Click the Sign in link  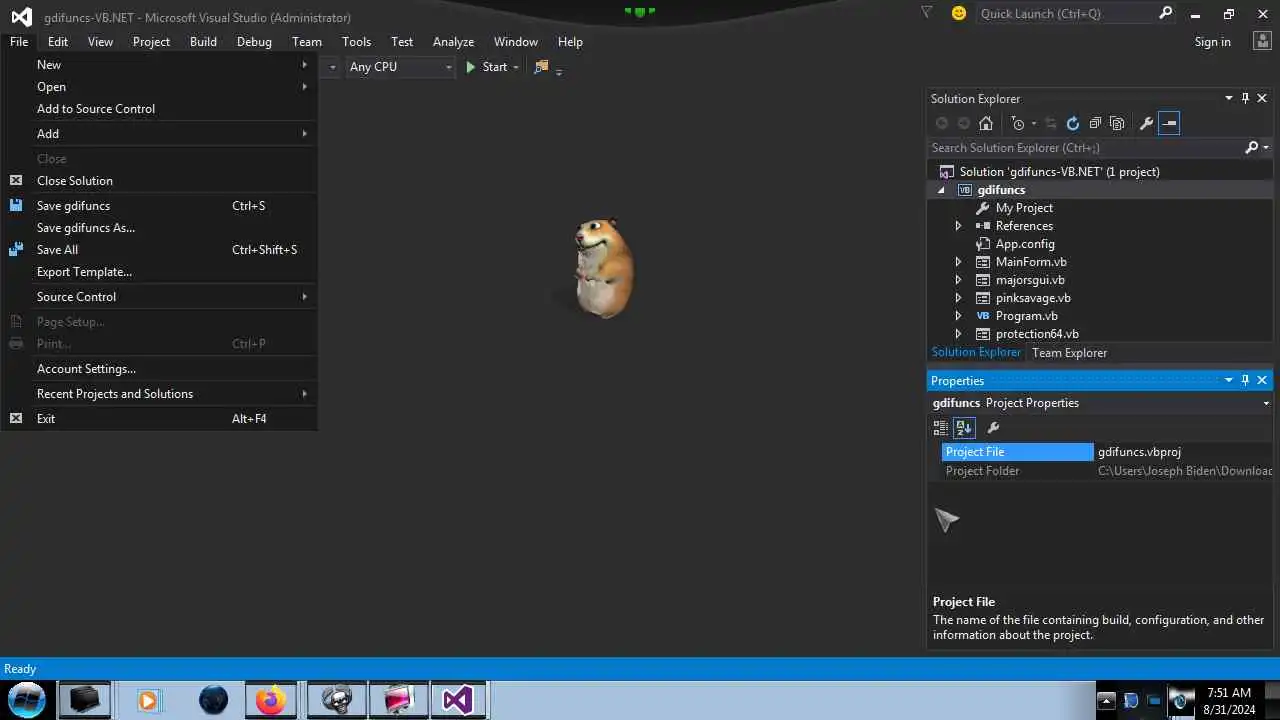[x=1212, y=41]
